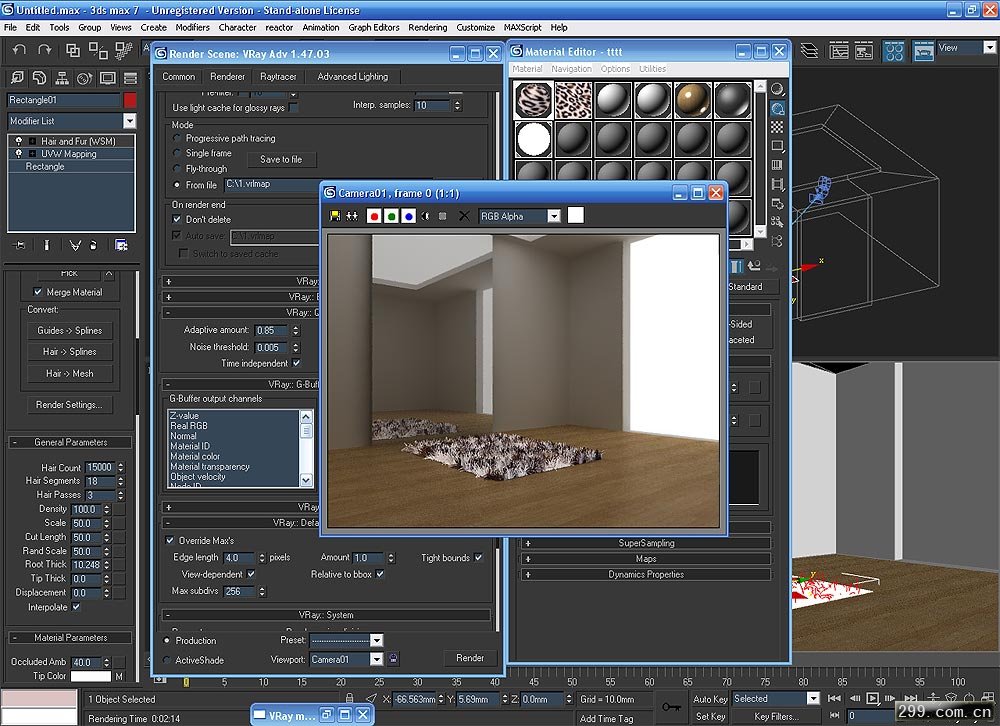Open the Viewport dropdown showing Camera01

(376, 660)
